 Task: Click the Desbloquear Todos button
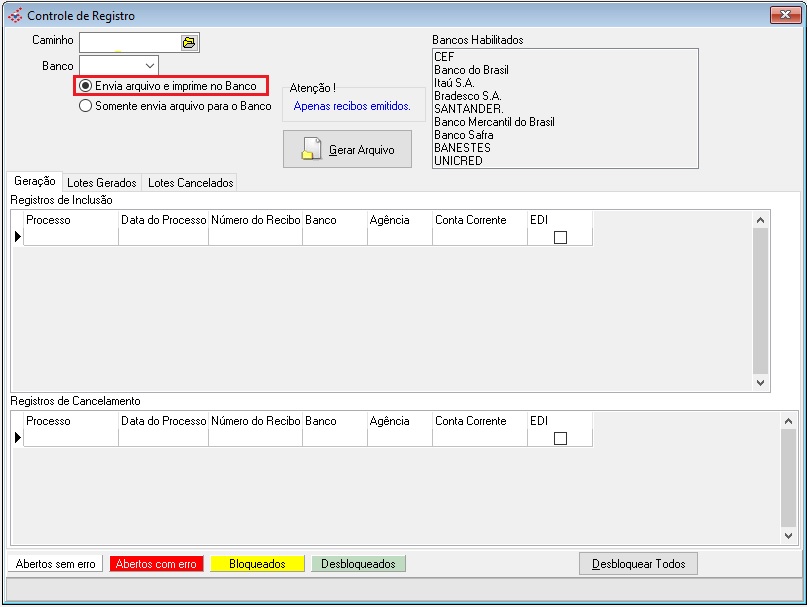tap(638, 564)
